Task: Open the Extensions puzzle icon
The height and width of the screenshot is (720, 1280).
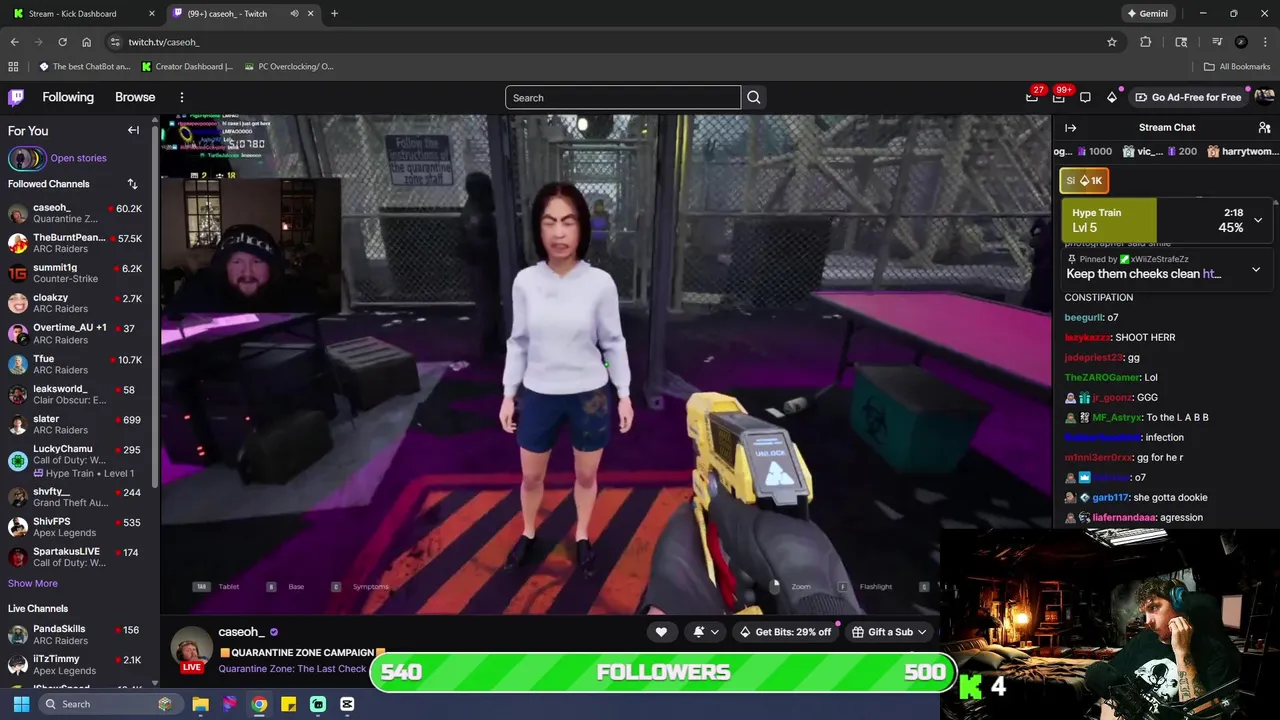Action: [1146, 42]
